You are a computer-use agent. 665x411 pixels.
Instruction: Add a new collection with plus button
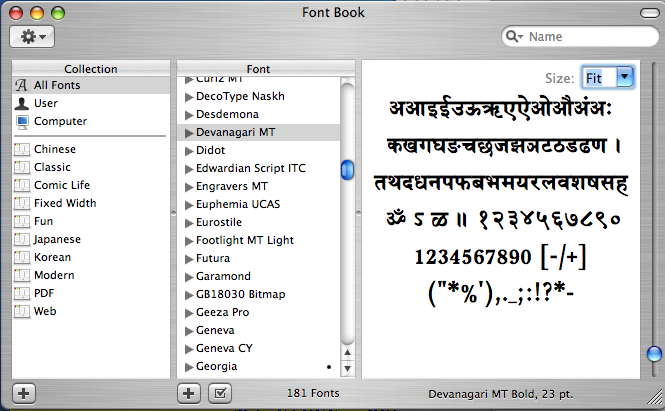(x=24, y=393)
